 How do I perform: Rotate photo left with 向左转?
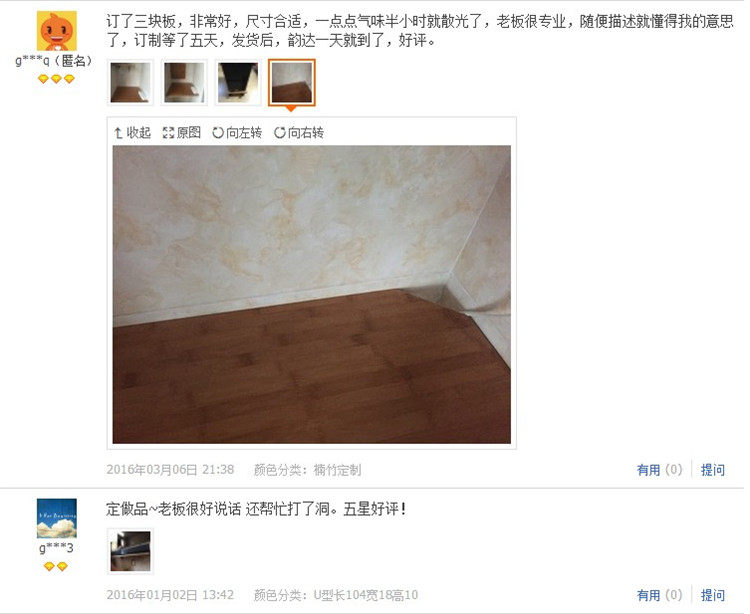237,132
